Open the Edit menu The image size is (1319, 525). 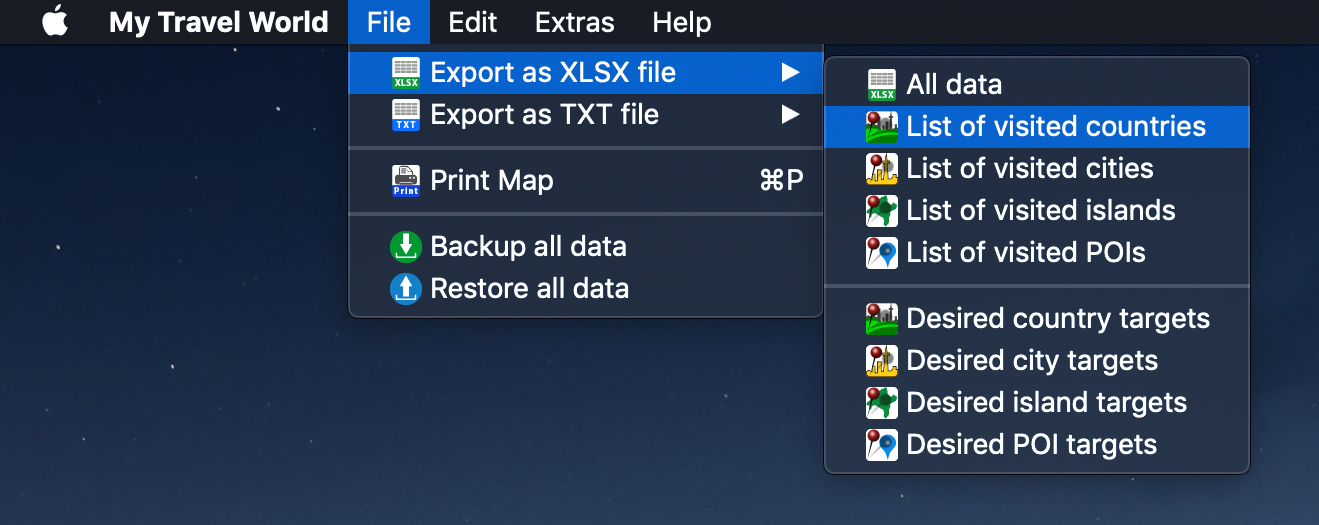[473, 22]
